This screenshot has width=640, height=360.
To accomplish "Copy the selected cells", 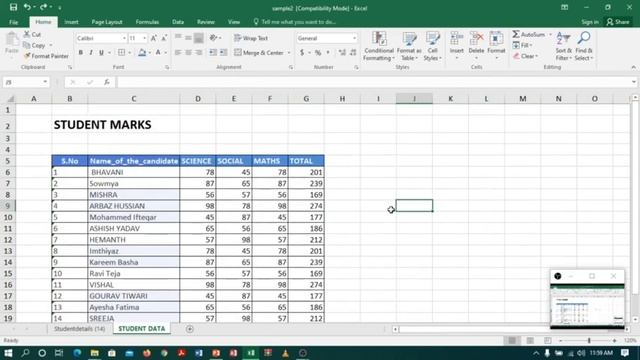I will coord(35,45).
